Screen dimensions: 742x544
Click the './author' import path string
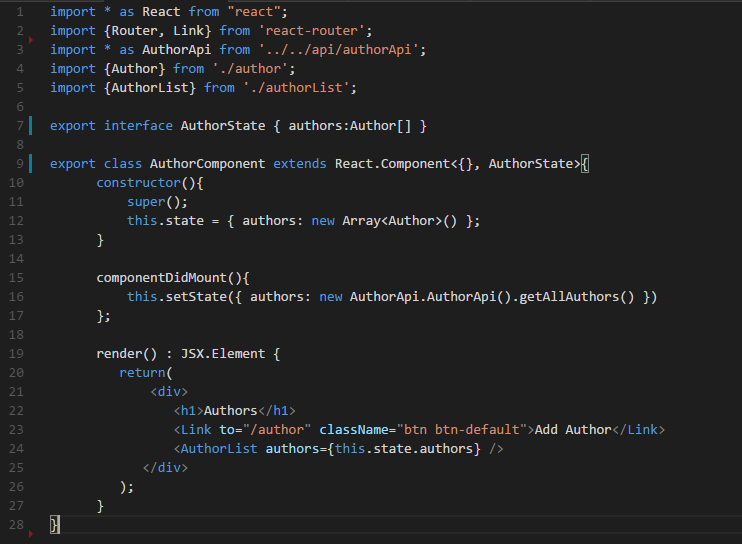click(250, 69)
